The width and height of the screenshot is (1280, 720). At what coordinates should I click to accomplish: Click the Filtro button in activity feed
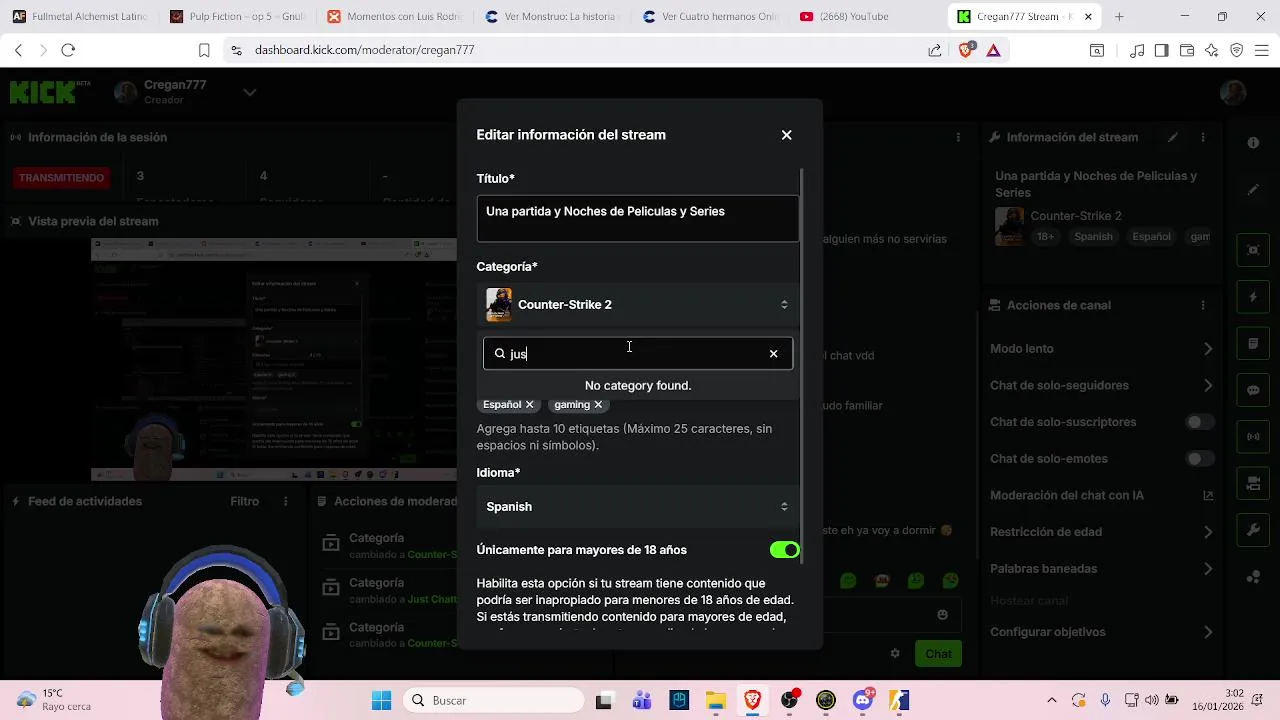[244, 501]
